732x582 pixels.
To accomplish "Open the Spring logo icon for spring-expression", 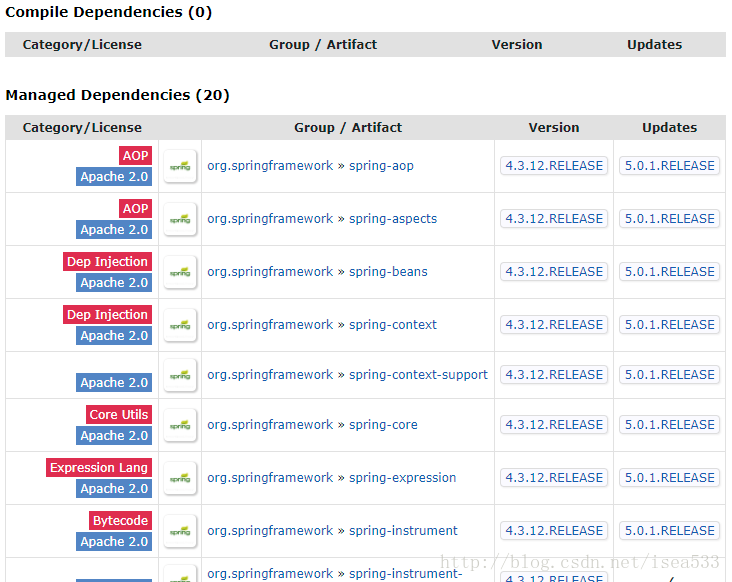I will point(180,478).
